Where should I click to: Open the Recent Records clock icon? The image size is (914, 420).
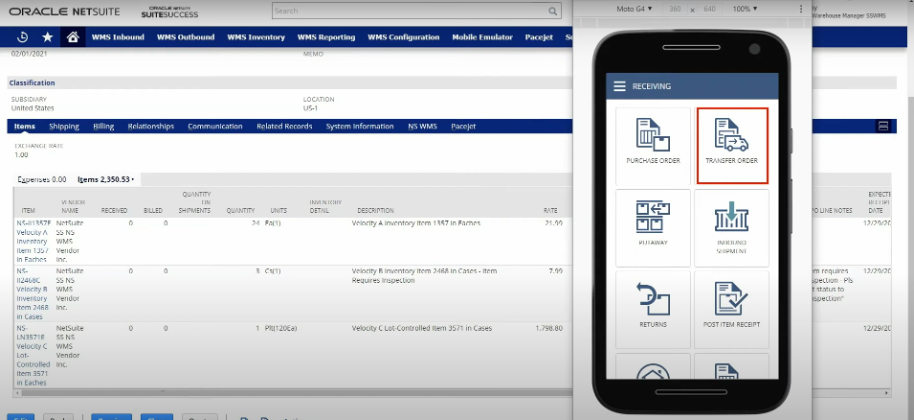click(22, 37)
